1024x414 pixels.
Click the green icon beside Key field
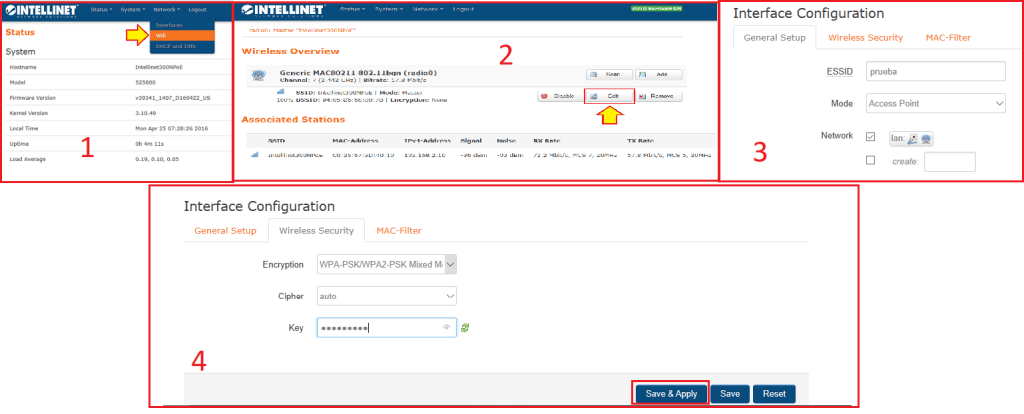coord(466,327)
